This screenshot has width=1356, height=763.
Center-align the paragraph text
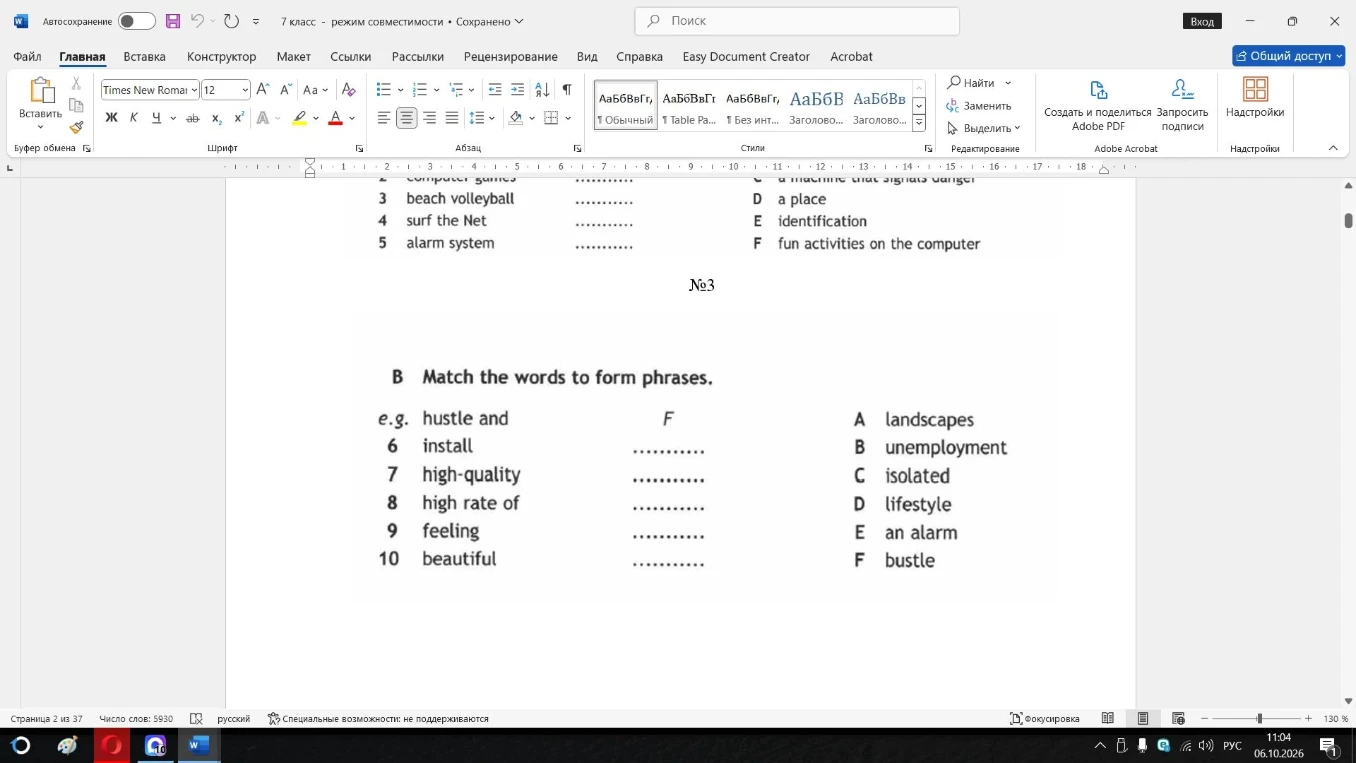[406, 118]
